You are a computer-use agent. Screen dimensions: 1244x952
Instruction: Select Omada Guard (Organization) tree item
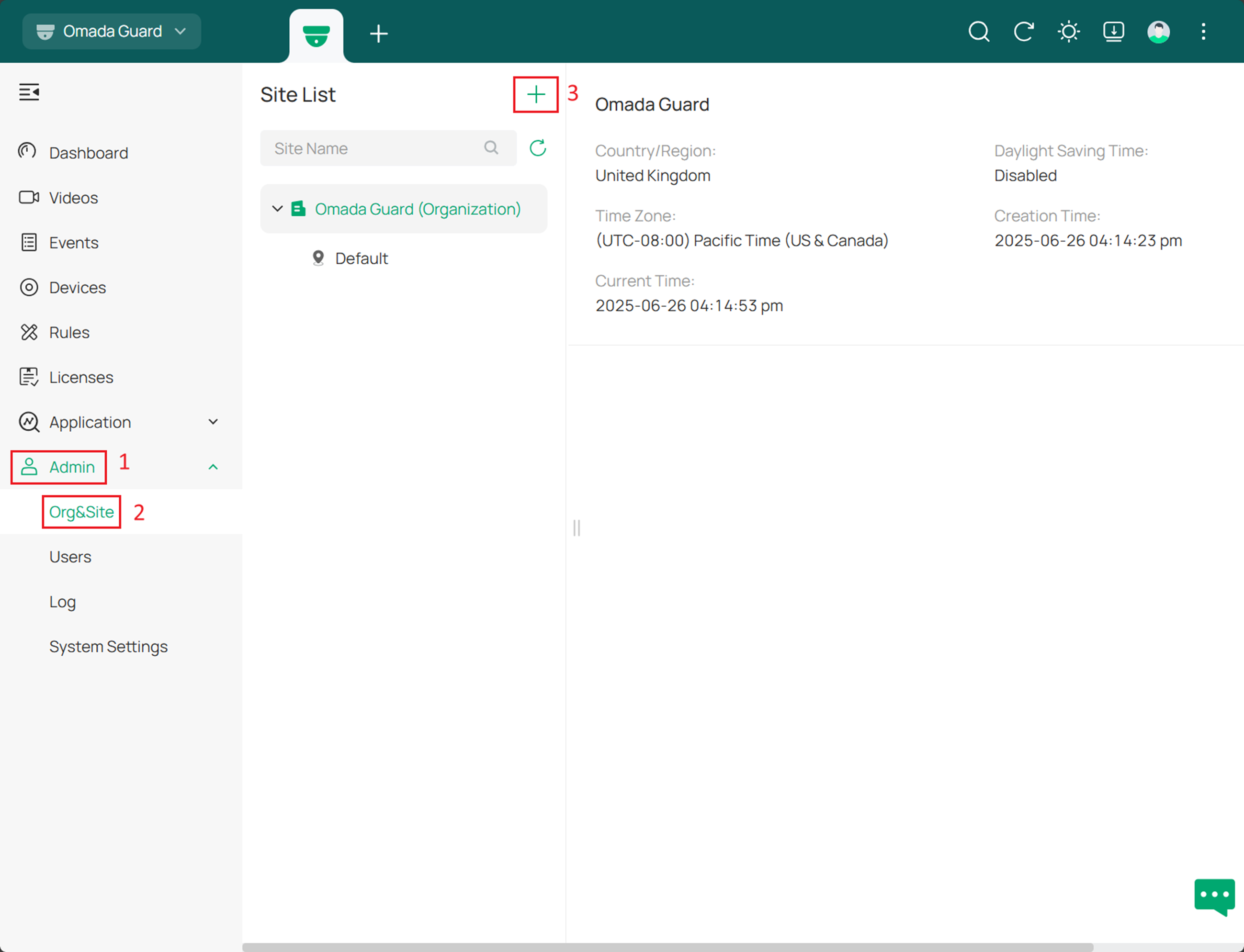click(404, 209)
